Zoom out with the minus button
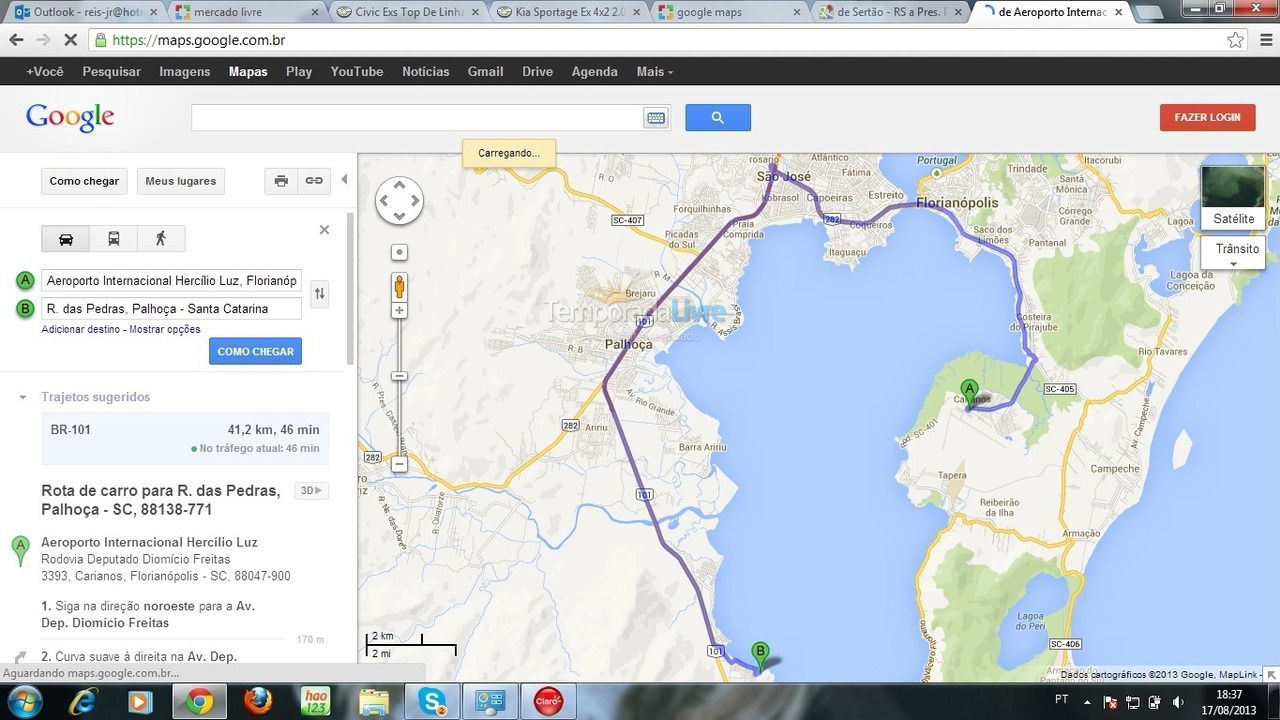 click(x=399, y=464)
